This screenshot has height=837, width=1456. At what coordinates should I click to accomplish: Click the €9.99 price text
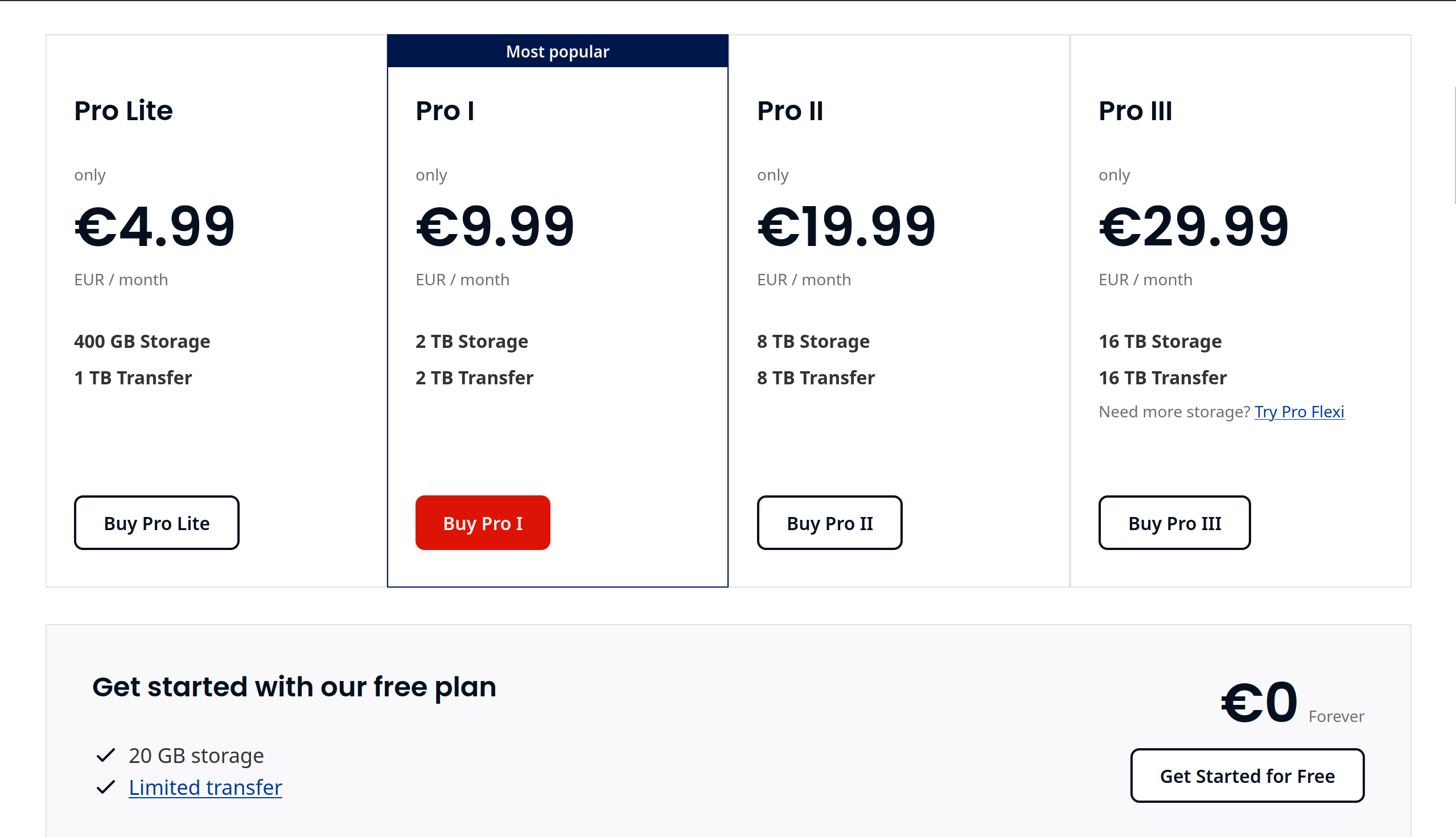(495, 226)
